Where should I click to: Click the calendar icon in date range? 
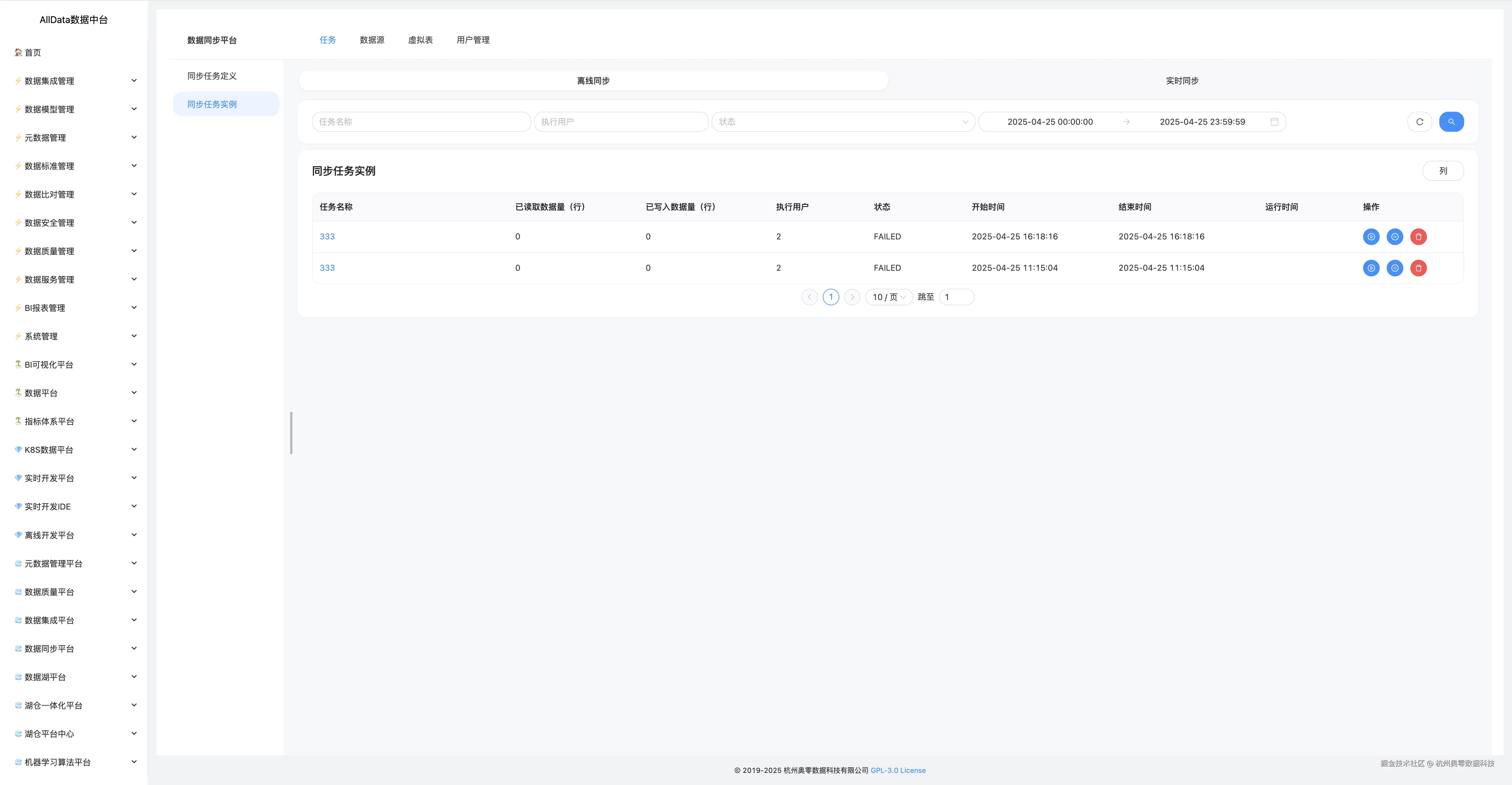[1274, 121]
